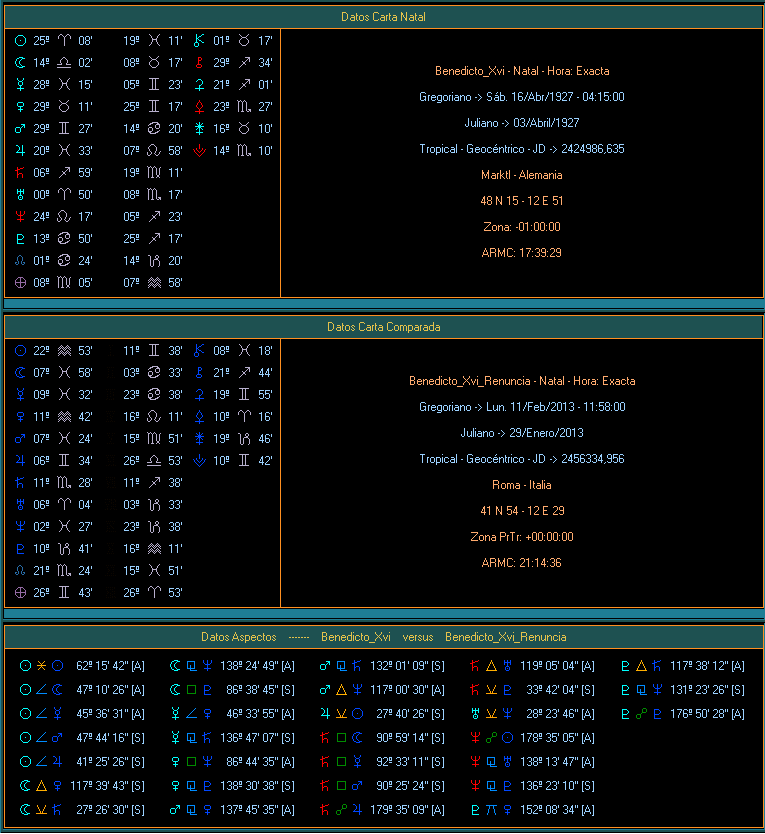Viewport: 765px width, 834px height.
Task: Select 'ARMC: 21:14:36' value
Action: pyautogui.click(x=522, y=563)
